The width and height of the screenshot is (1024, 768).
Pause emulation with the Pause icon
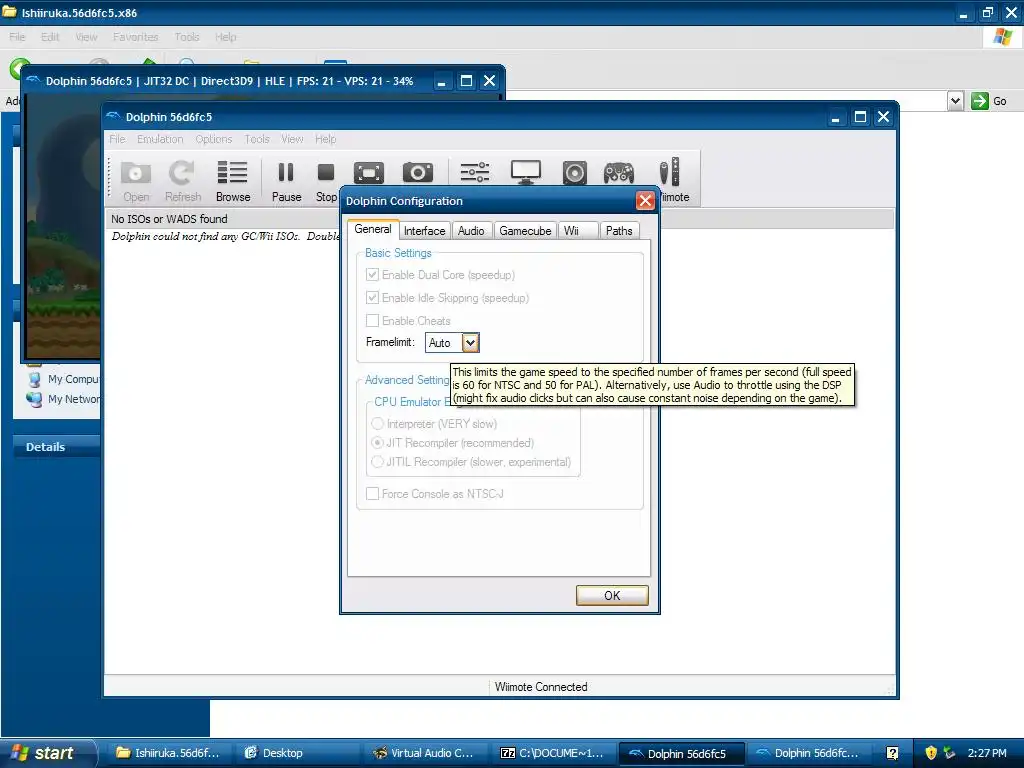(286, 181)
